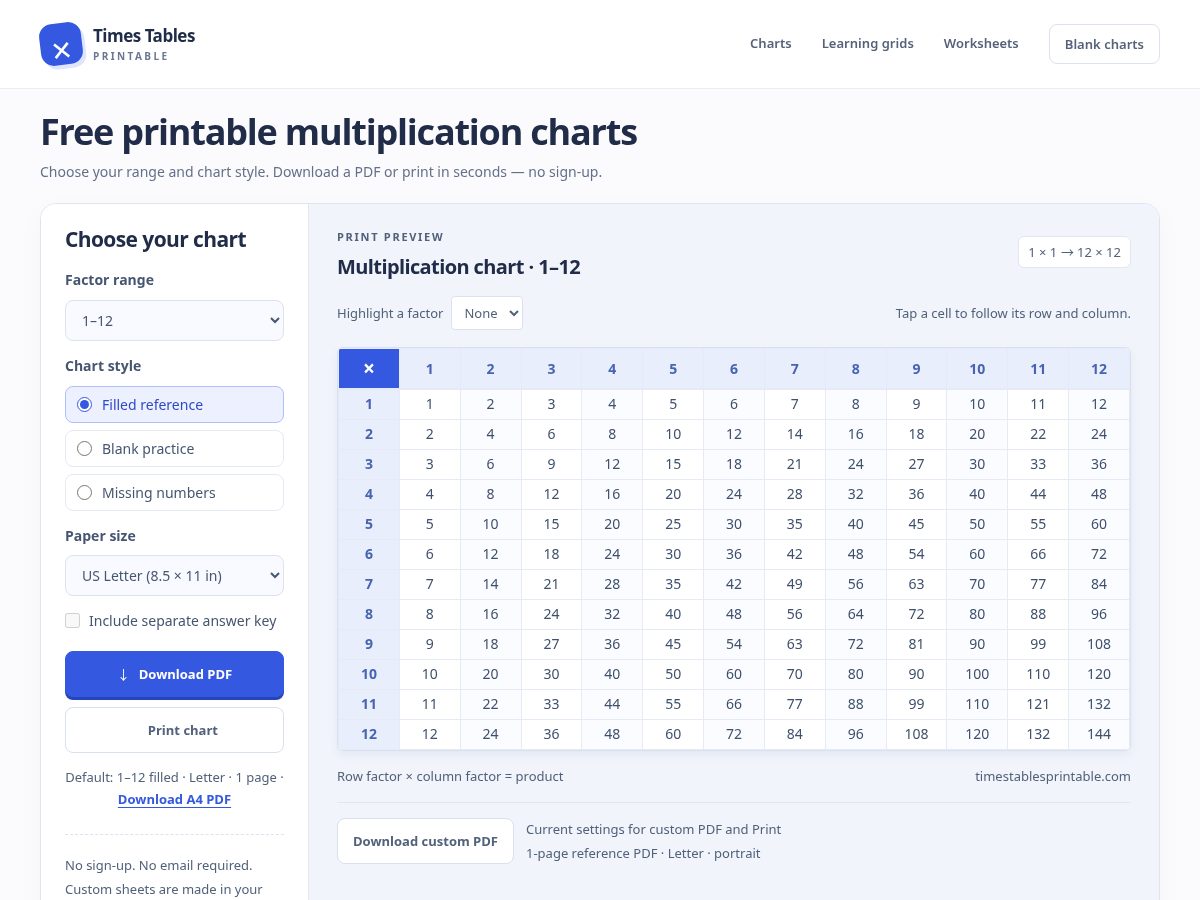Click the cell showing 77 in row 7

(x=1038, y=584)
